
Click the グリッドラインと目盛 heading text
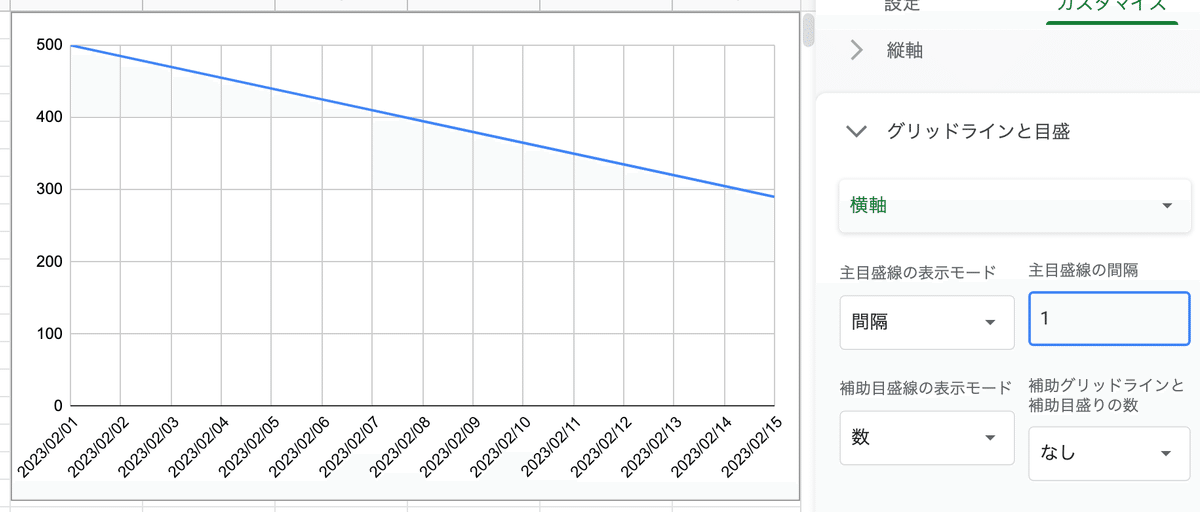978,131
